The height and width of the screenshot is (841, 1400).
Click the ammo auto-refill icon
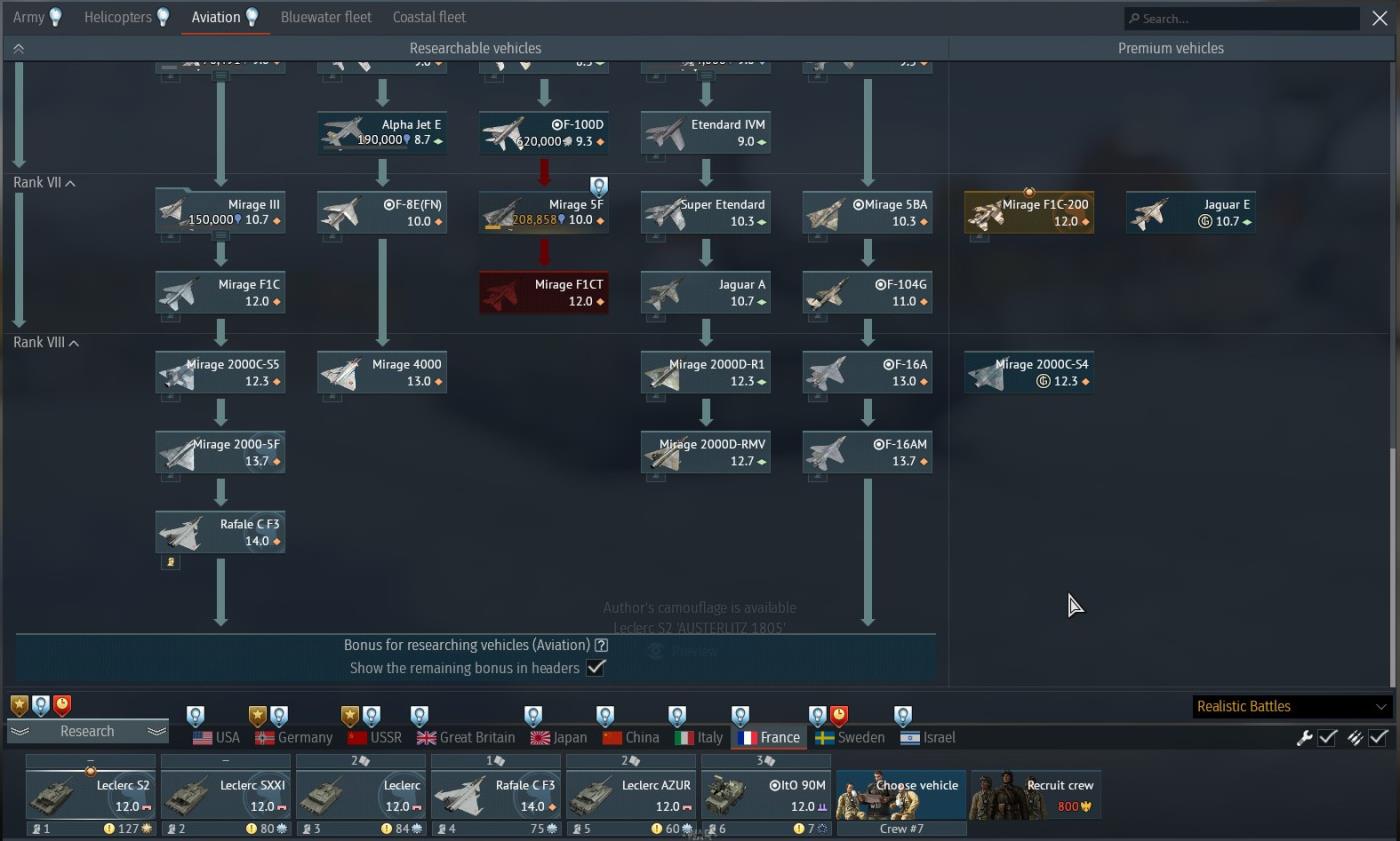[1354, 737]
